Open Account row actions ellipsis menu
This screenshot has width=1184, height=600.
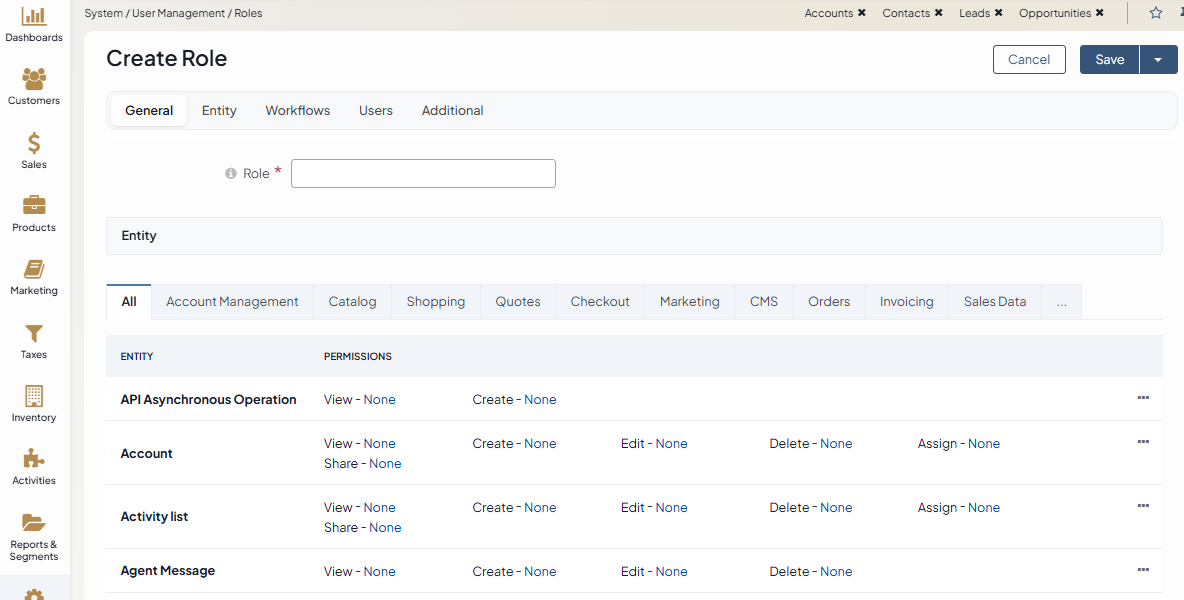1143,442
